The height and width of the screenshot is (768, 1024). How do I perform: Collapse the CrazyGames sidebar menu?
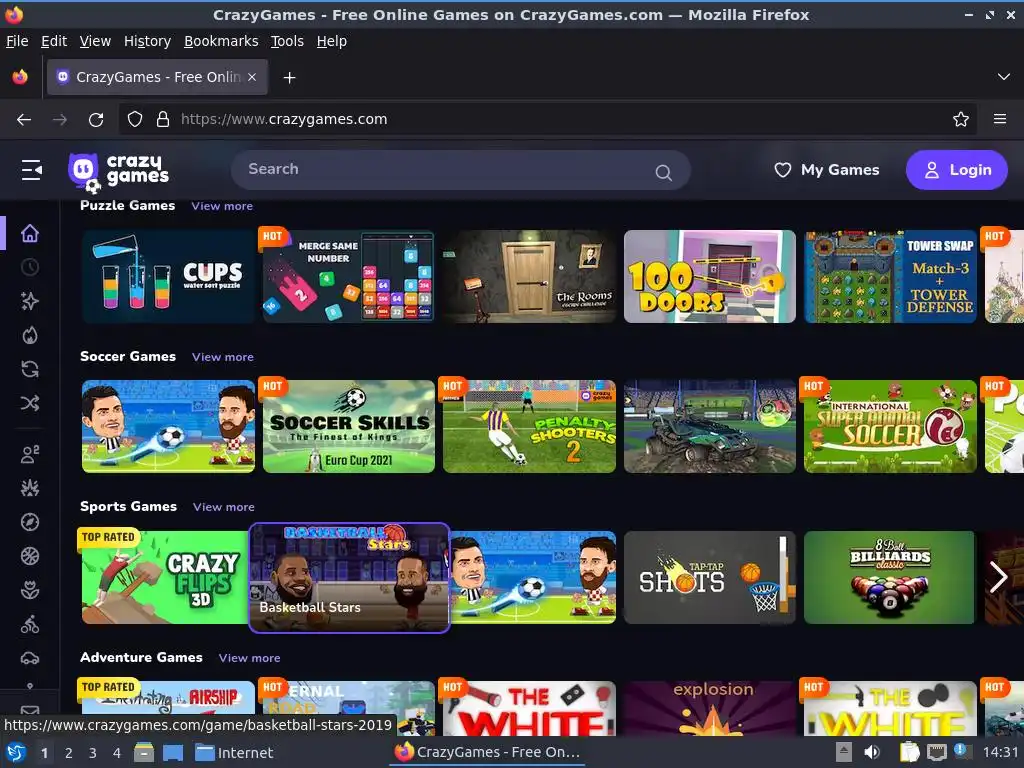[31, 170]
